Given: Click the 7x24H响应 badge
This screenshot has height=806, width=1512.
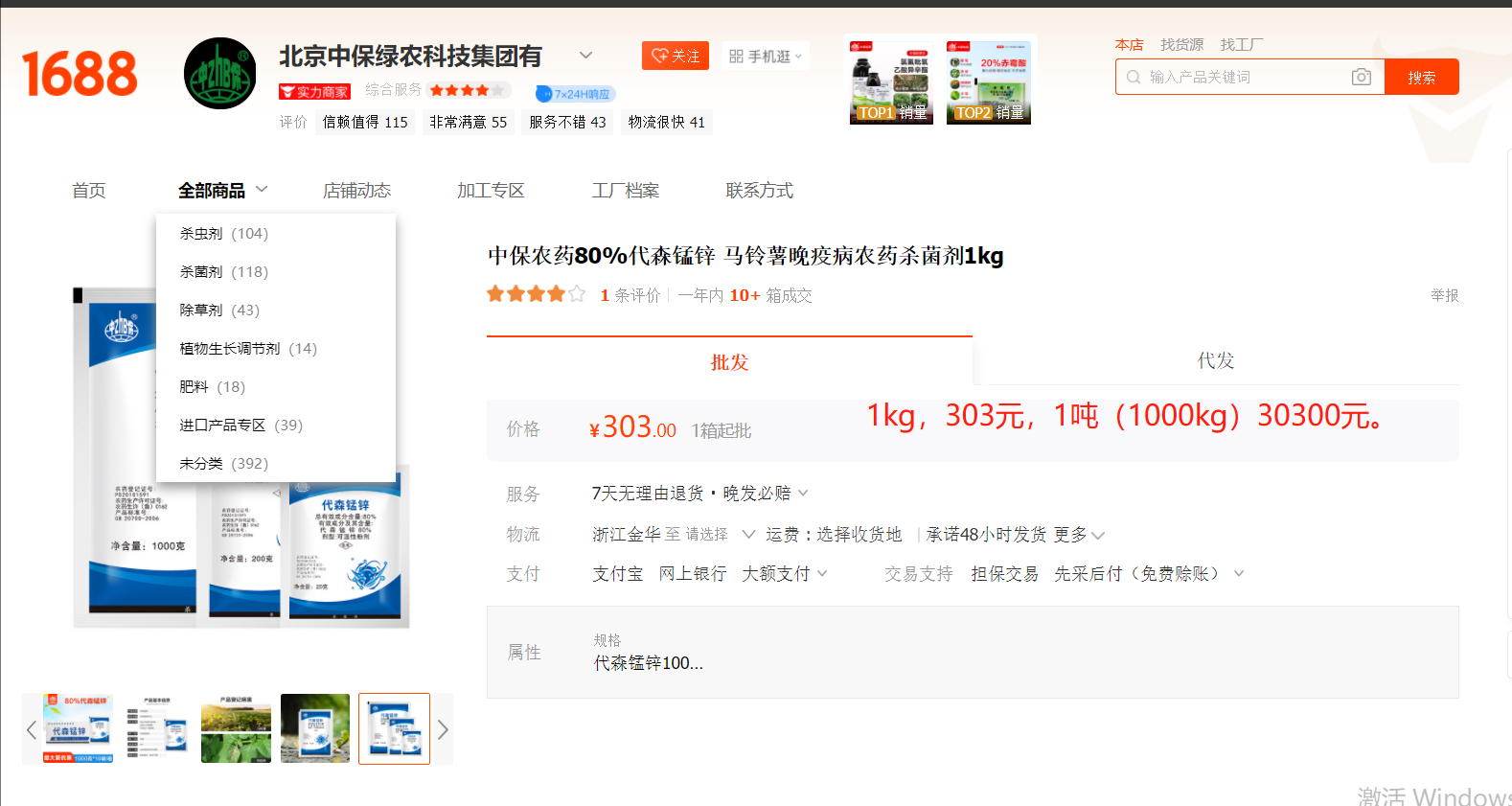Looking at the screenshot, I should [x=575, y=94].
